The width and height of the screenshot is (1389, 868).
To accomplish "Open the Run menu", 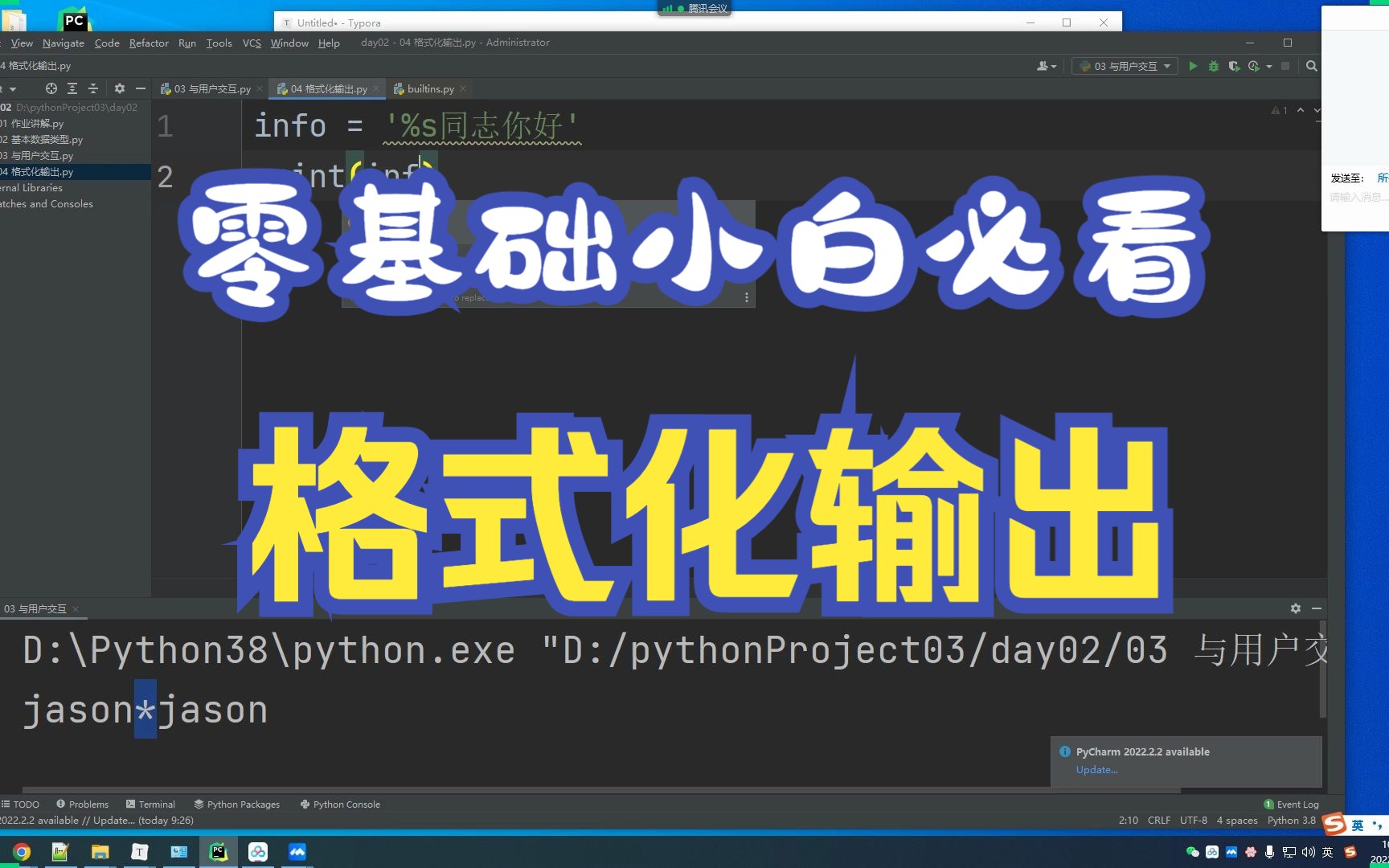I will click(187, 43).
